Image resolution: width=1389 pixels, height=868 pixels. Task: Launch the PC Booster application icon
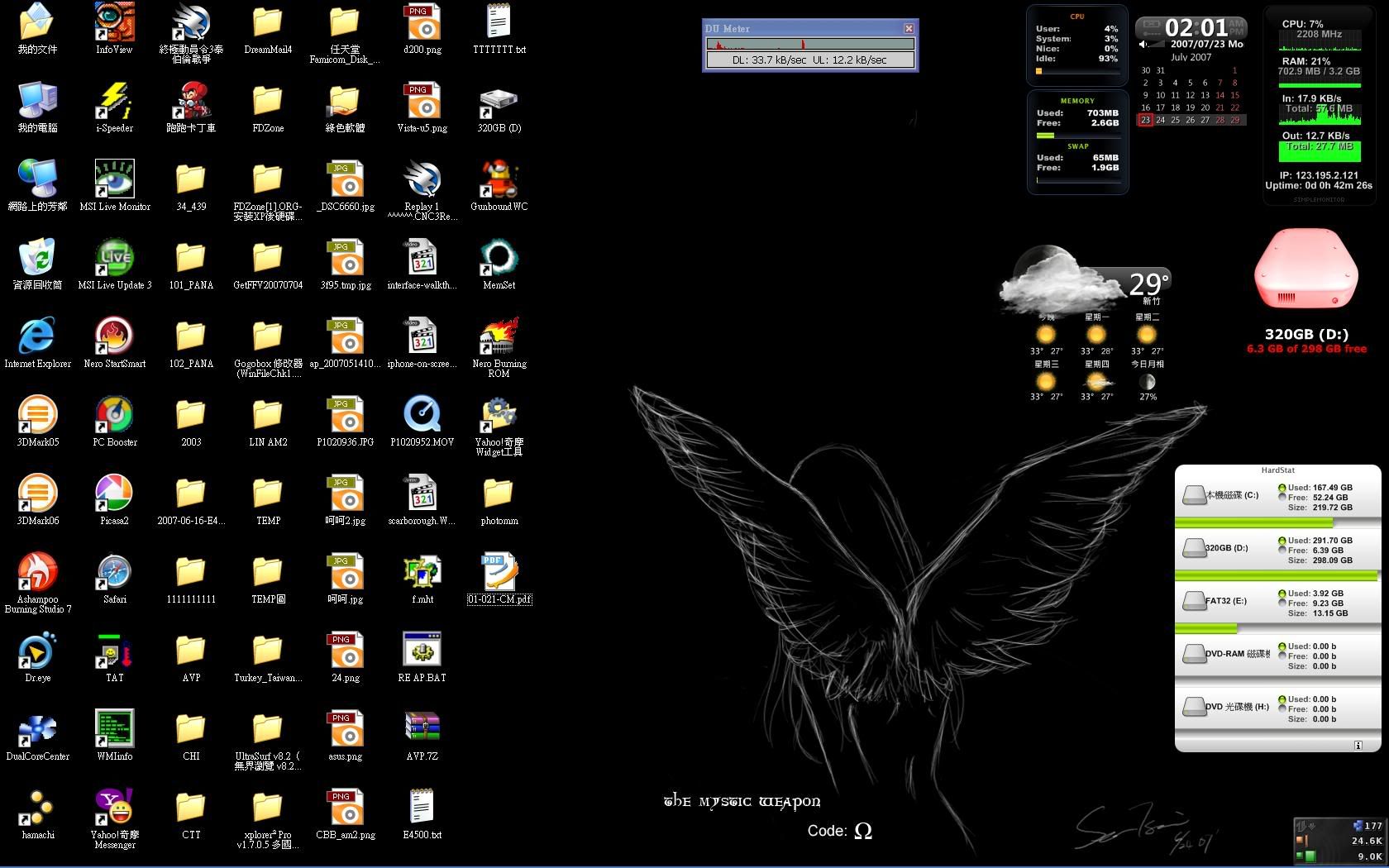point(114,415)
